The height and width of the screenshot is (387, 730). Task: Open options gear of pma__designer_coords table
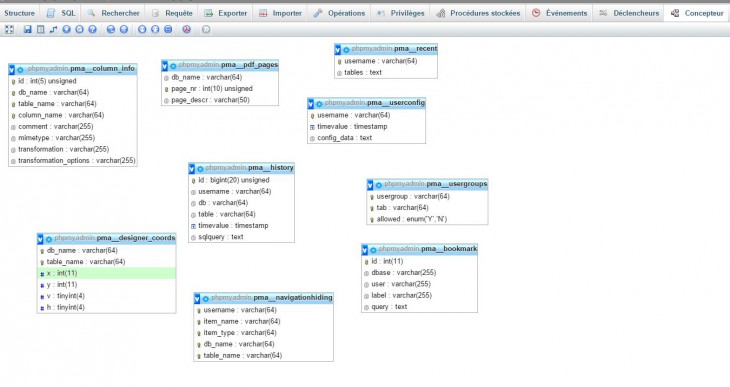(x=48, y=239)
